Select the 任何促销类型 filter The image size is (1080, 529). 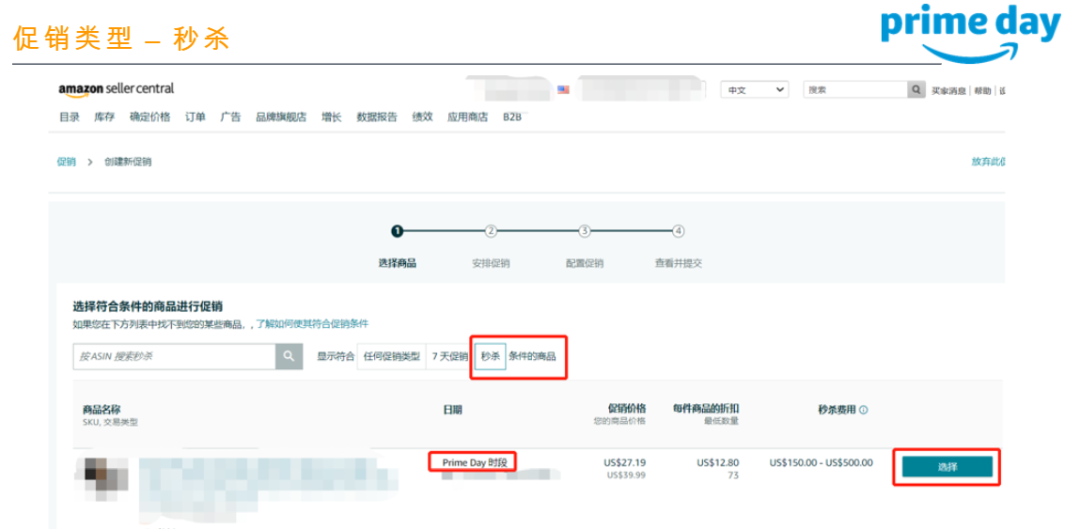[x=391, y=356]
